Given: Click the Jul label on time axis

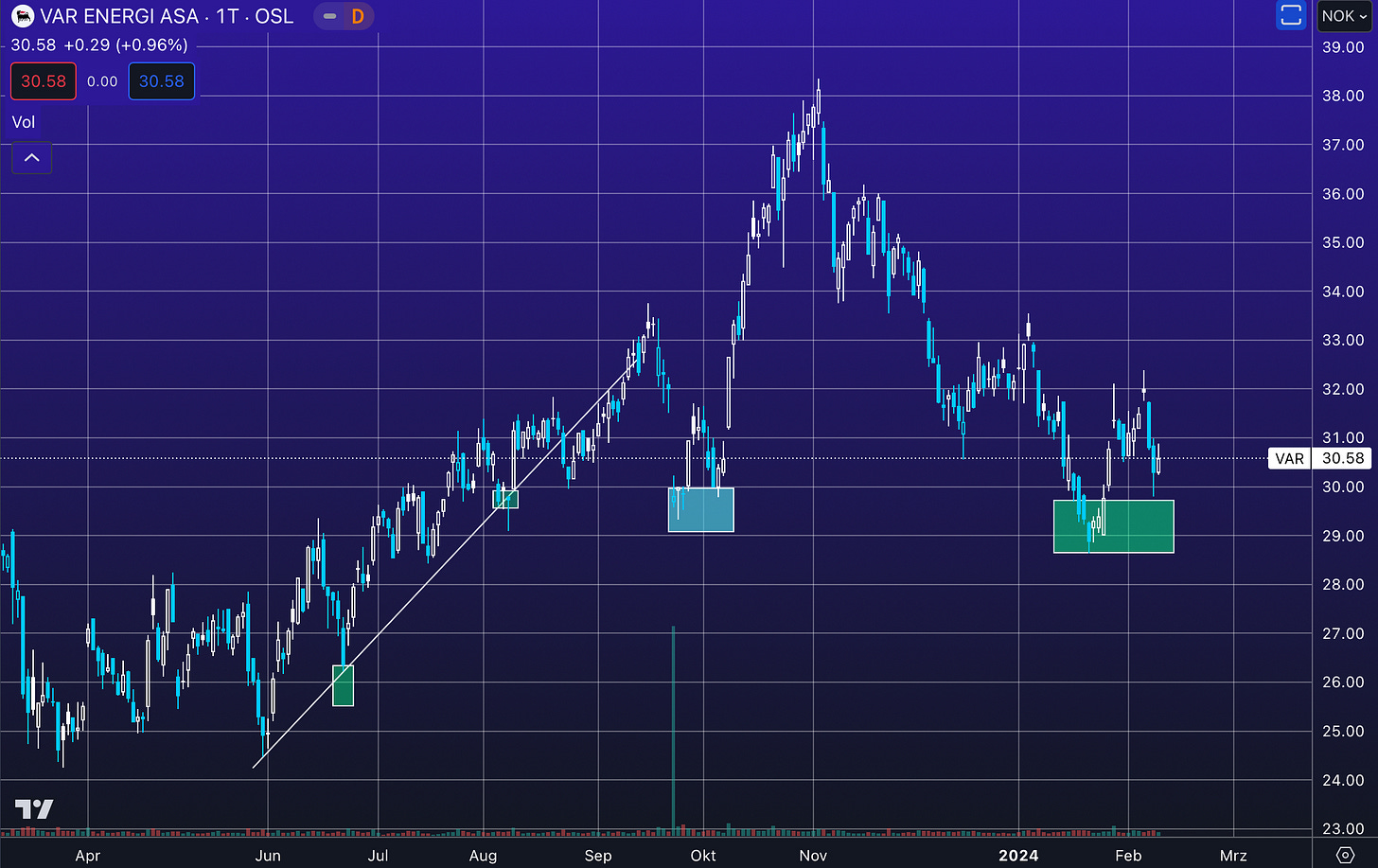Looking at the screenshot, I should [x=378, y=856].
